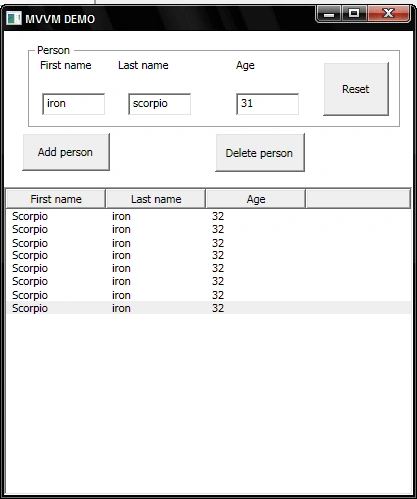The image size is (417, 499).
Task: Select the fifth row's age value 32
Action: pyautogui.click(x=218, y=268)
